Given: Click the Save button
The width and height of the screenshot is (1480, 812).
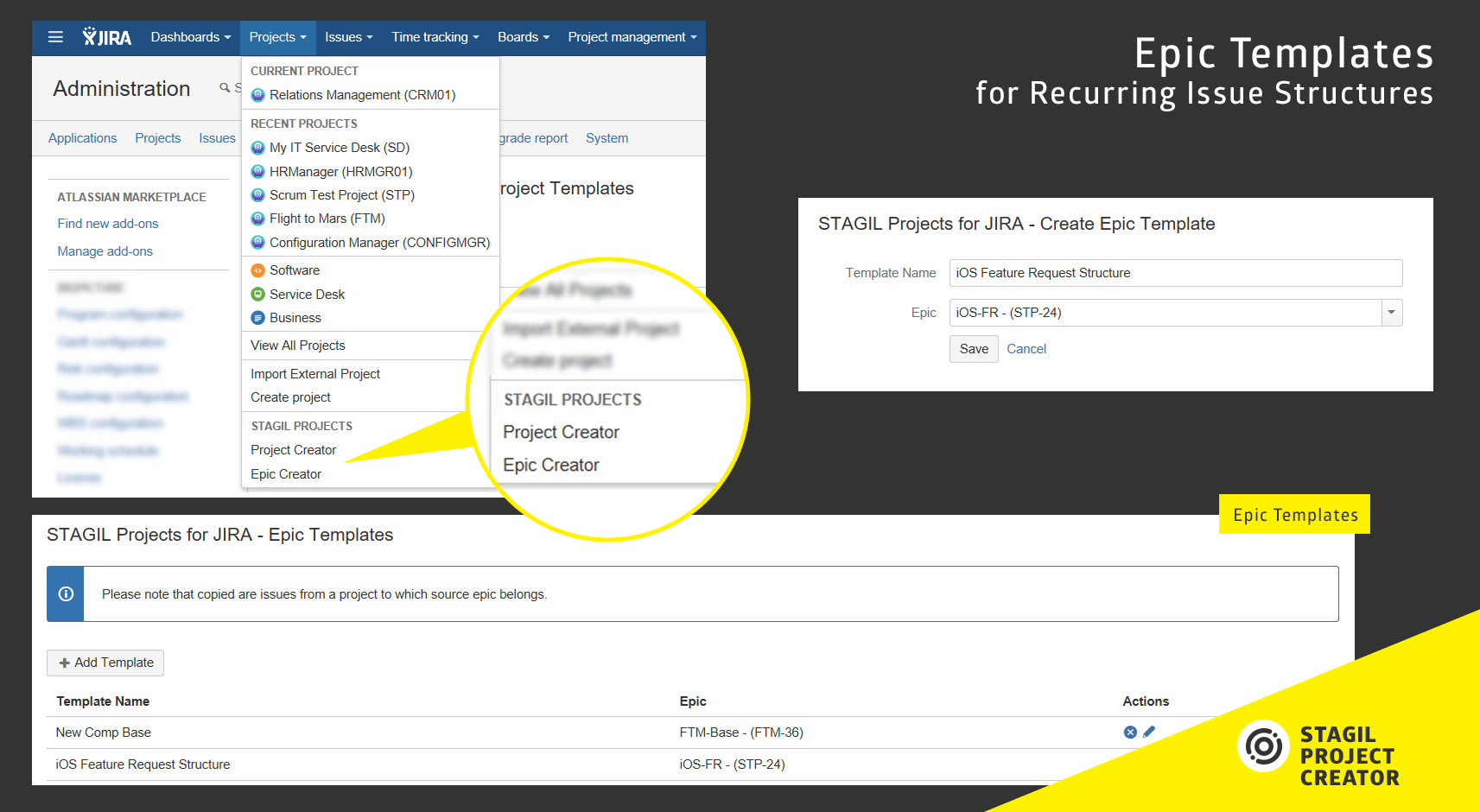Looking at the screenshot, I should (x=974, y=349).
